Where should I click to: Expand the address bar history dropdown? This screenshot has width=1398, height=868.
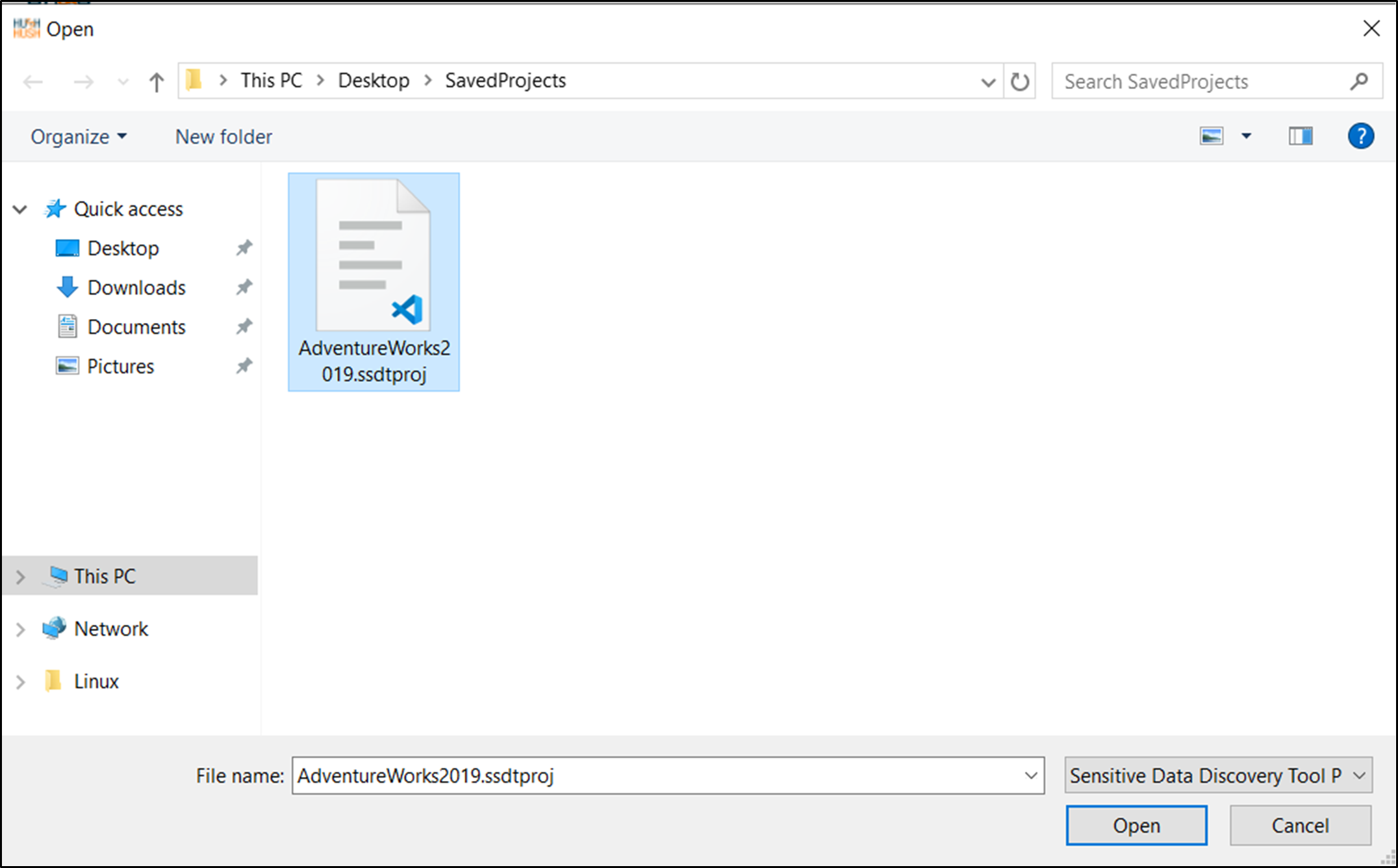(988, 82)
